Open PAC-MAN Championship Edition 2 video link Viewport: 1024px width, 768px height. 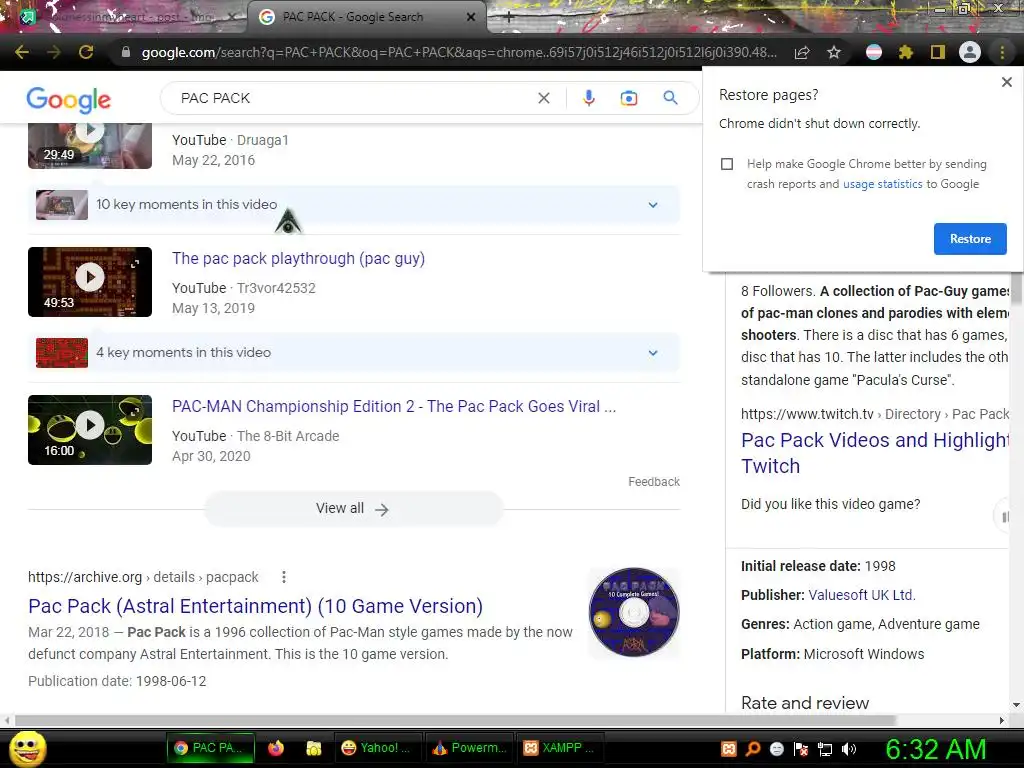click(x=394, y=407)
